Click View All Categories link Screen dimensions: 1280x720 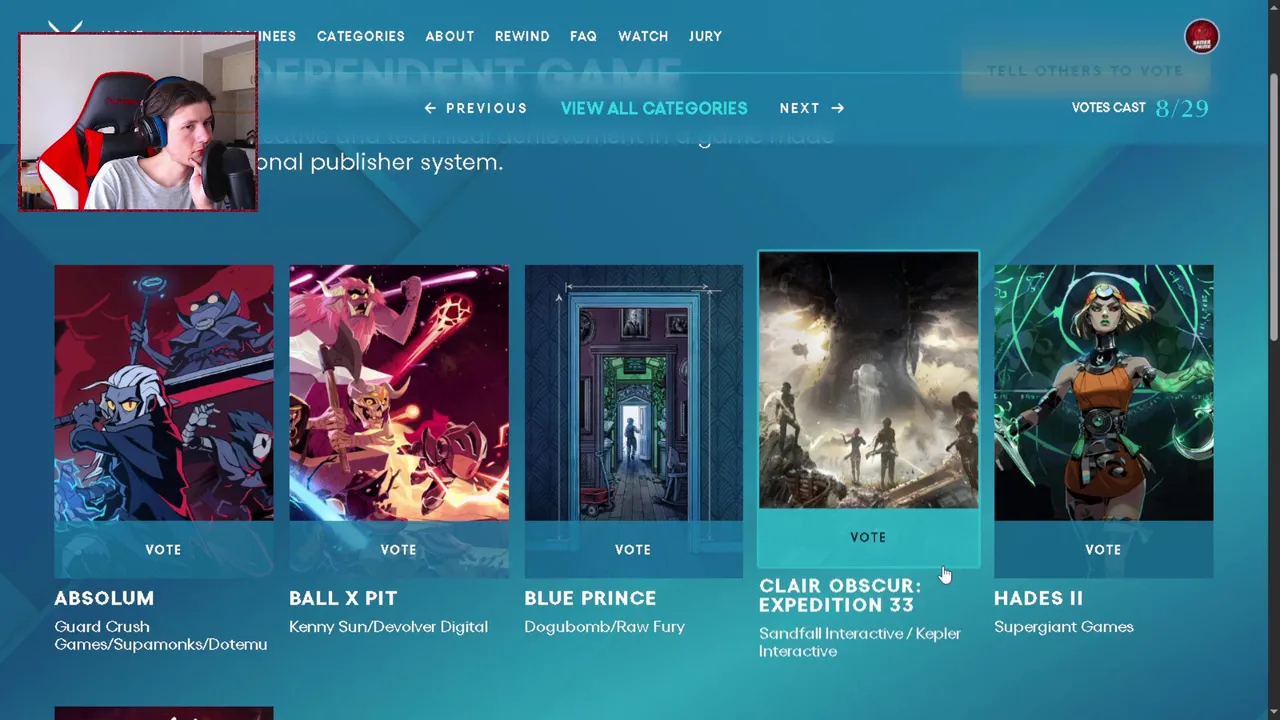[654, 108]
